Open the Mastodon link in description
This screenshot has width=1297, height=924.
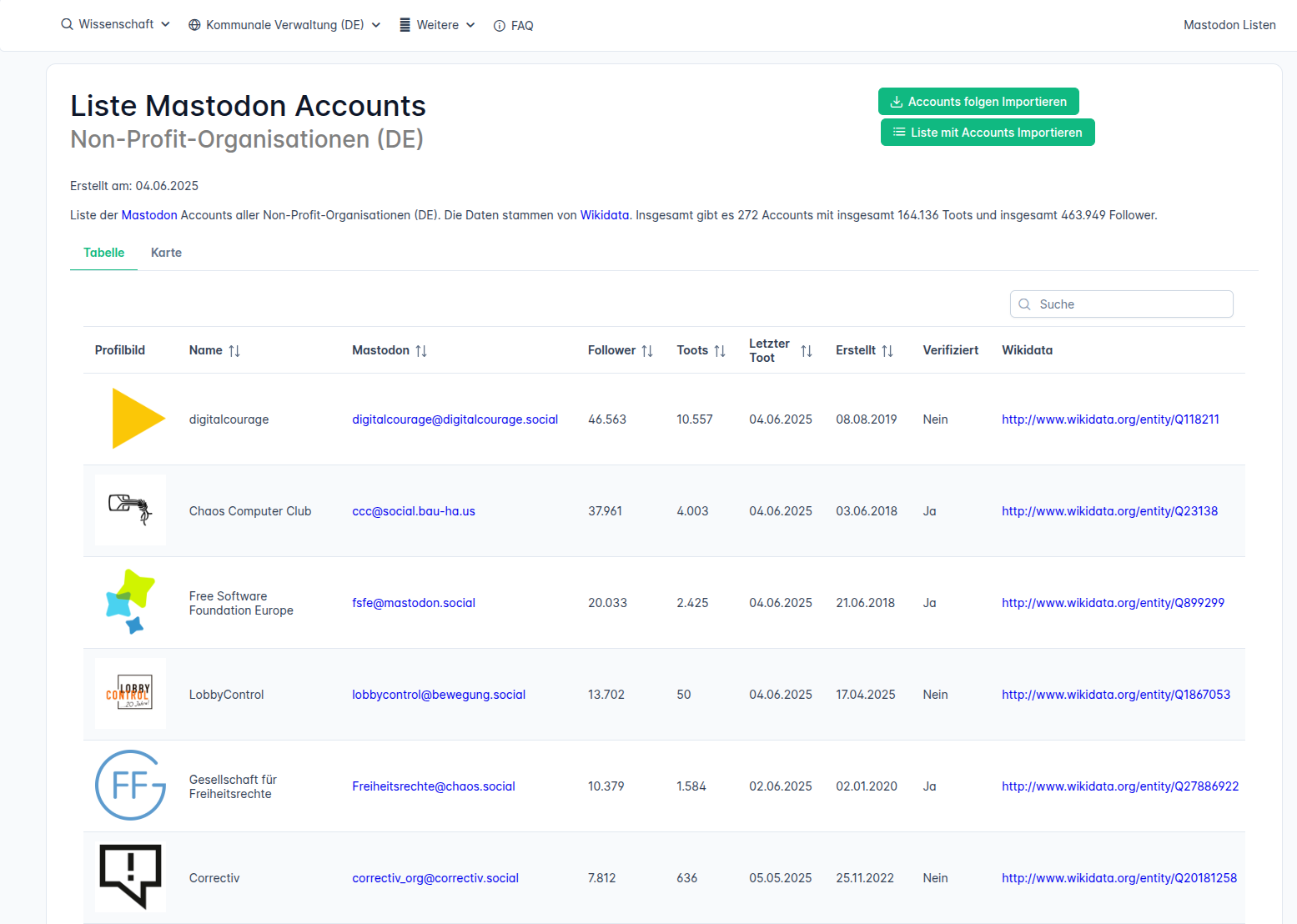click(x=149, y=215)
